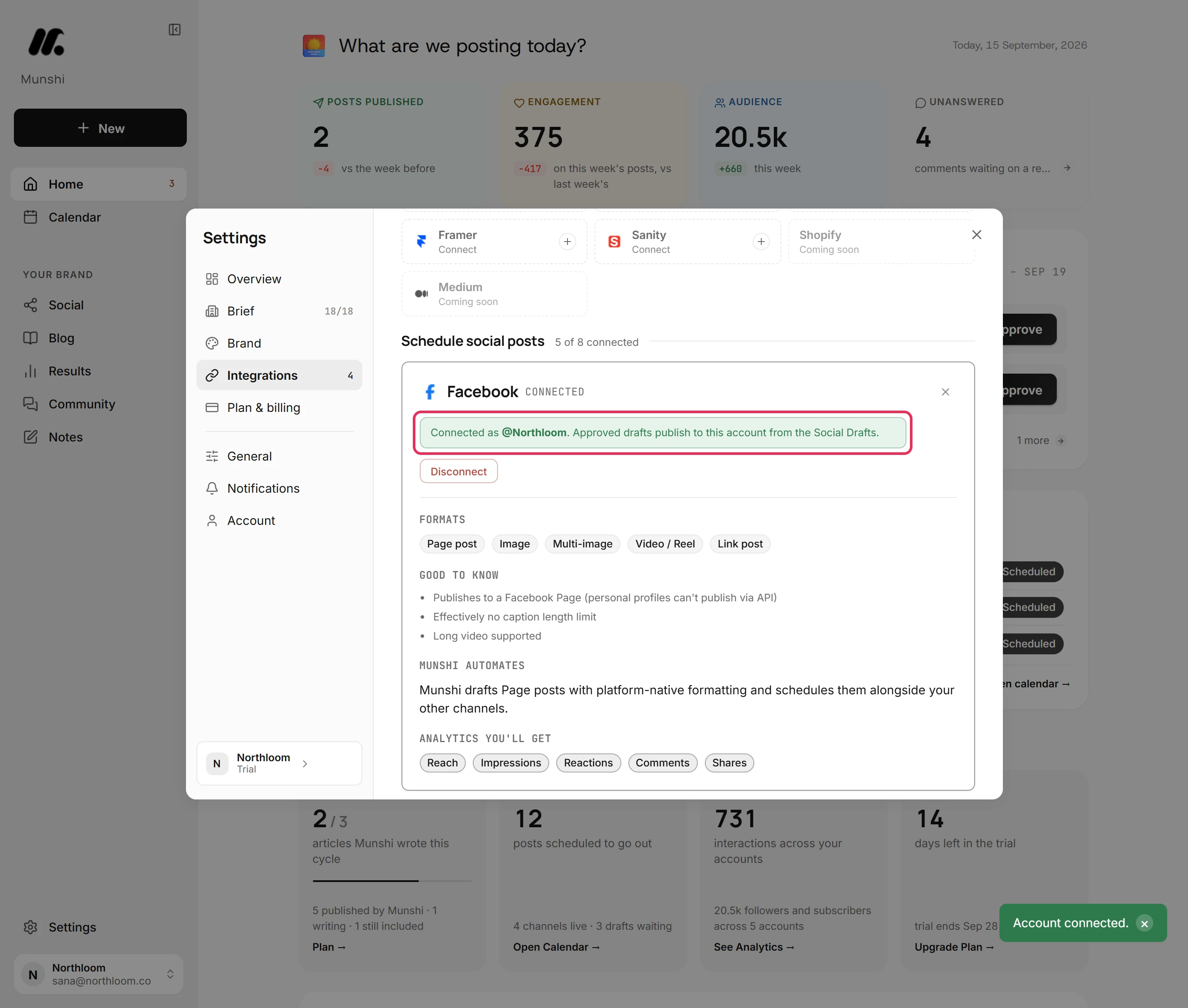The width and height of the screenshot is (1188, 1008).
Task: Click the Plan & billing card icon
Action: 212,408
